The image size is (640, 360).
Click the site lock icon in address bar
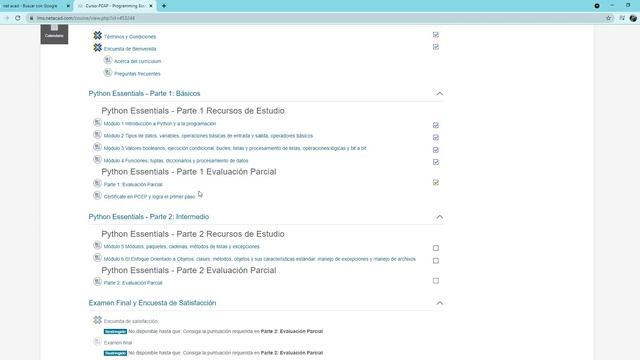pyautogui.click(x=31, y=18)
